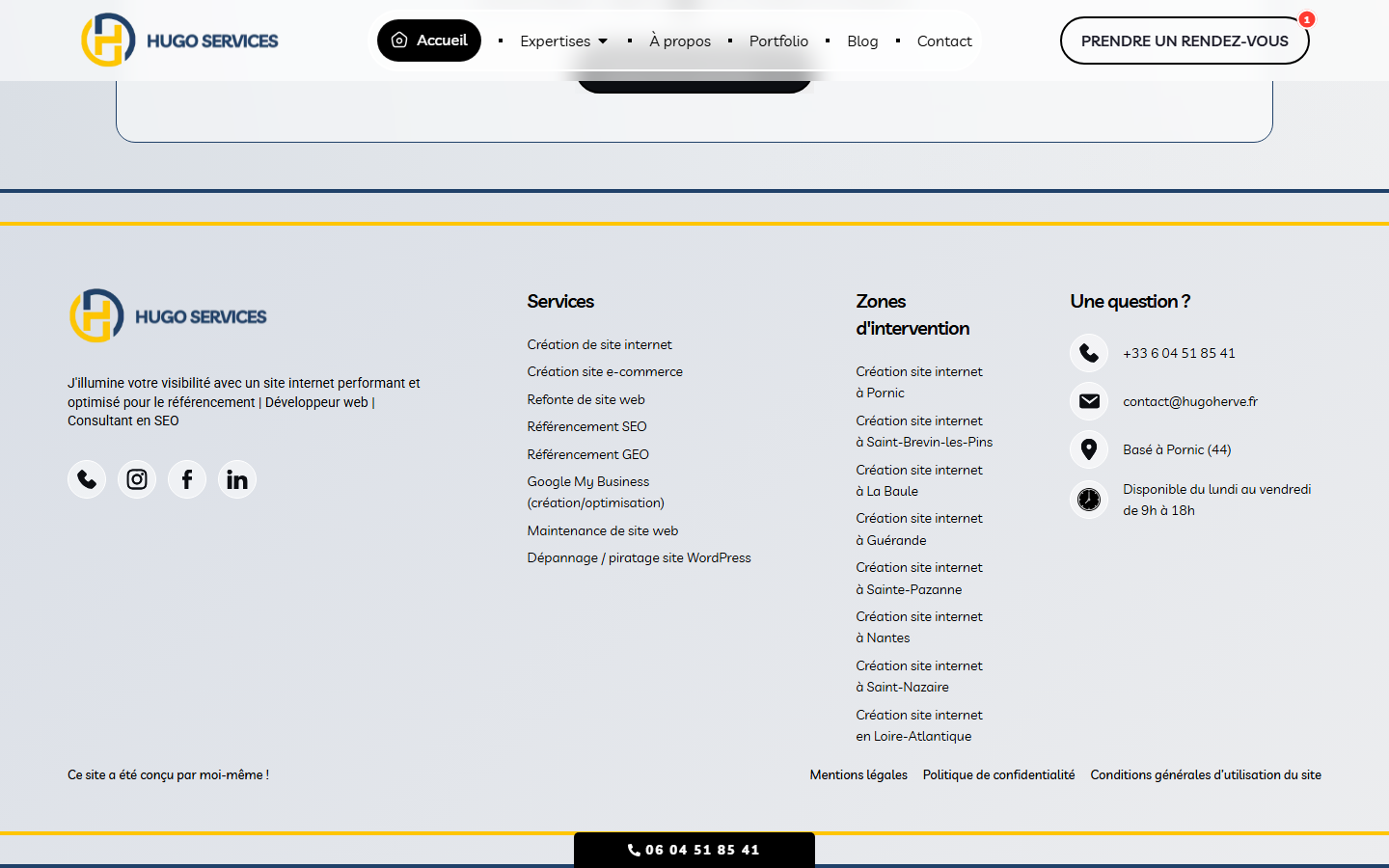Click the clock availability icon
Image resolution: width=1389 pixels, height=868 pixels.
point(1089,500)
